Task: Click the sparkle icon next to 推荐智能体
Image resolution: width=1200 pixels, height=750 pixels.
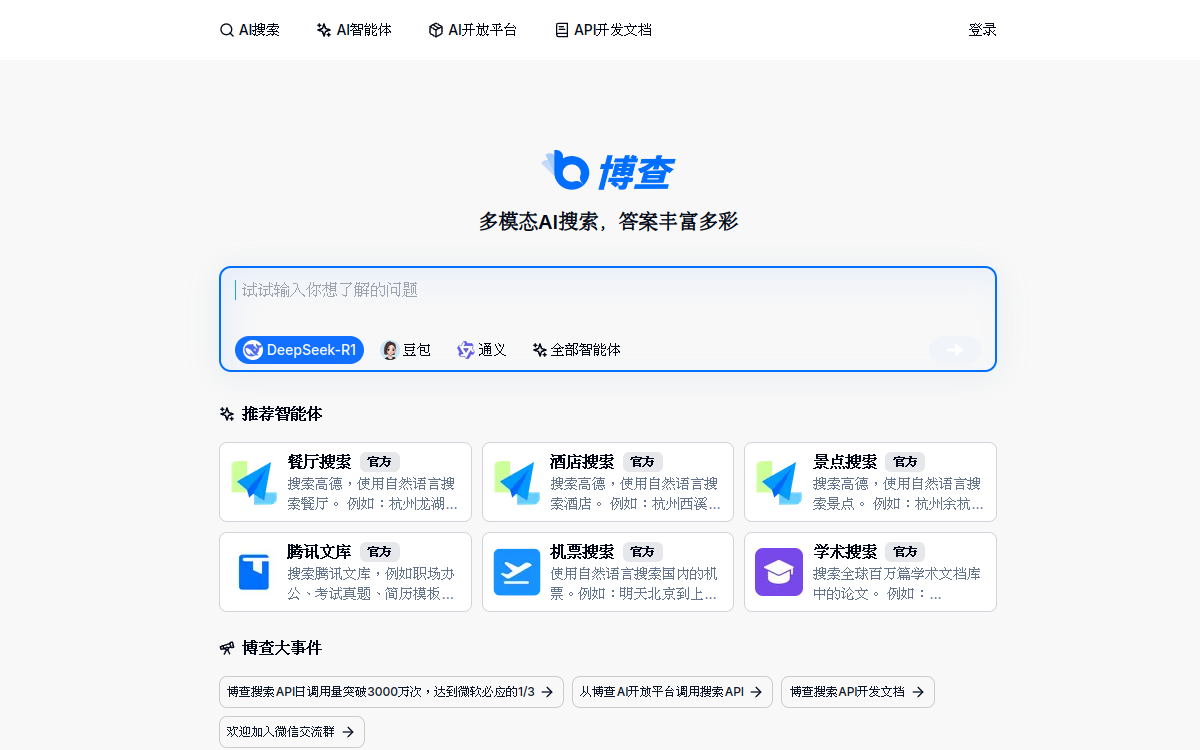Action: [227, 414]
